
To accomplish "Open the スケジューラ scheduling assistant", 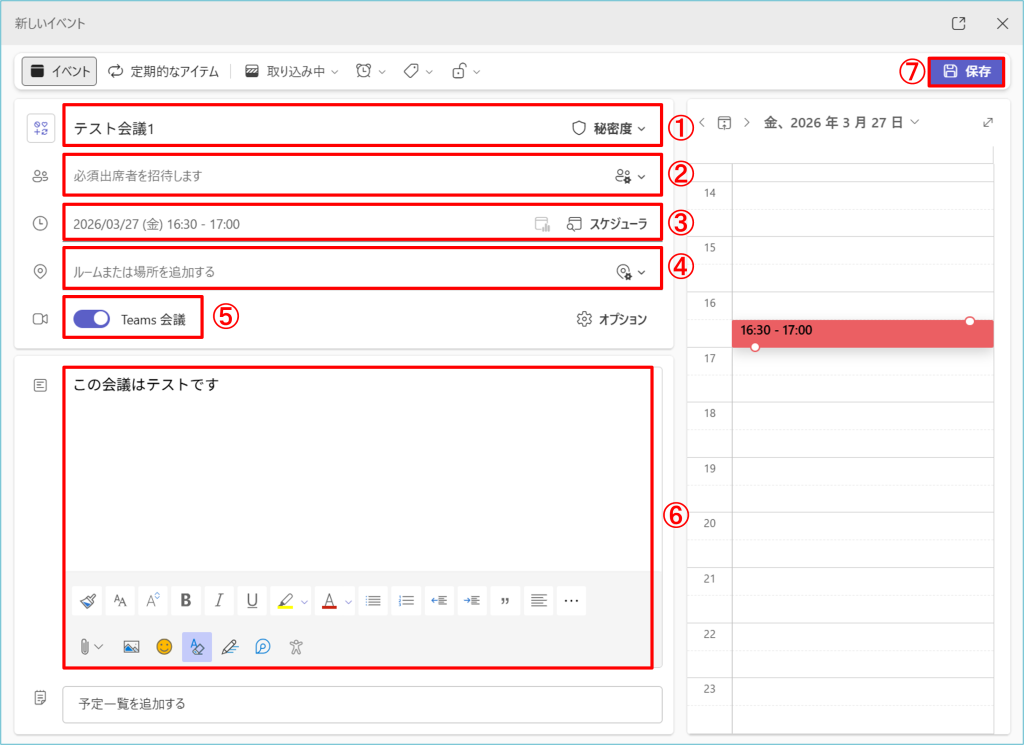I will click(x=607, y=224).
